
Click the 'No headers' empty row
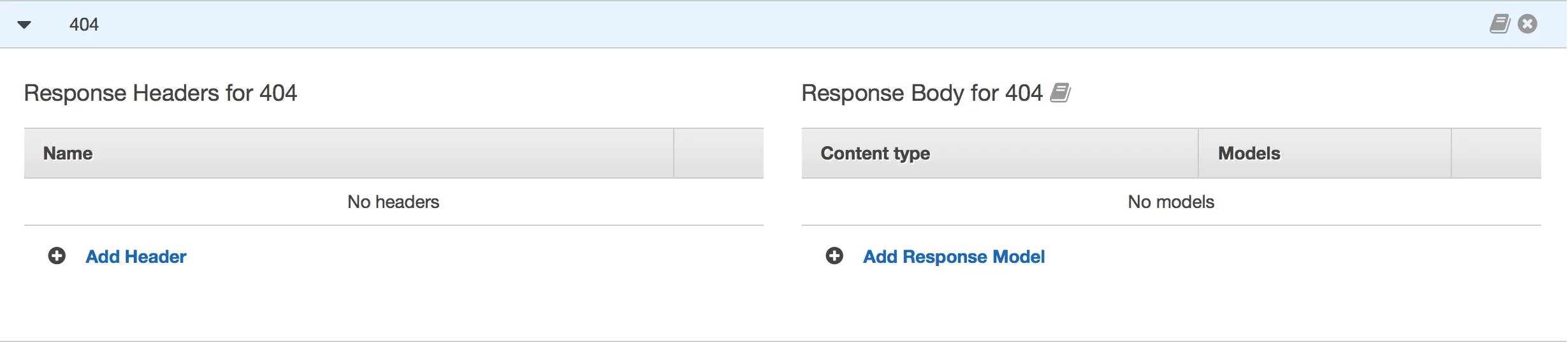coord(393,202)
